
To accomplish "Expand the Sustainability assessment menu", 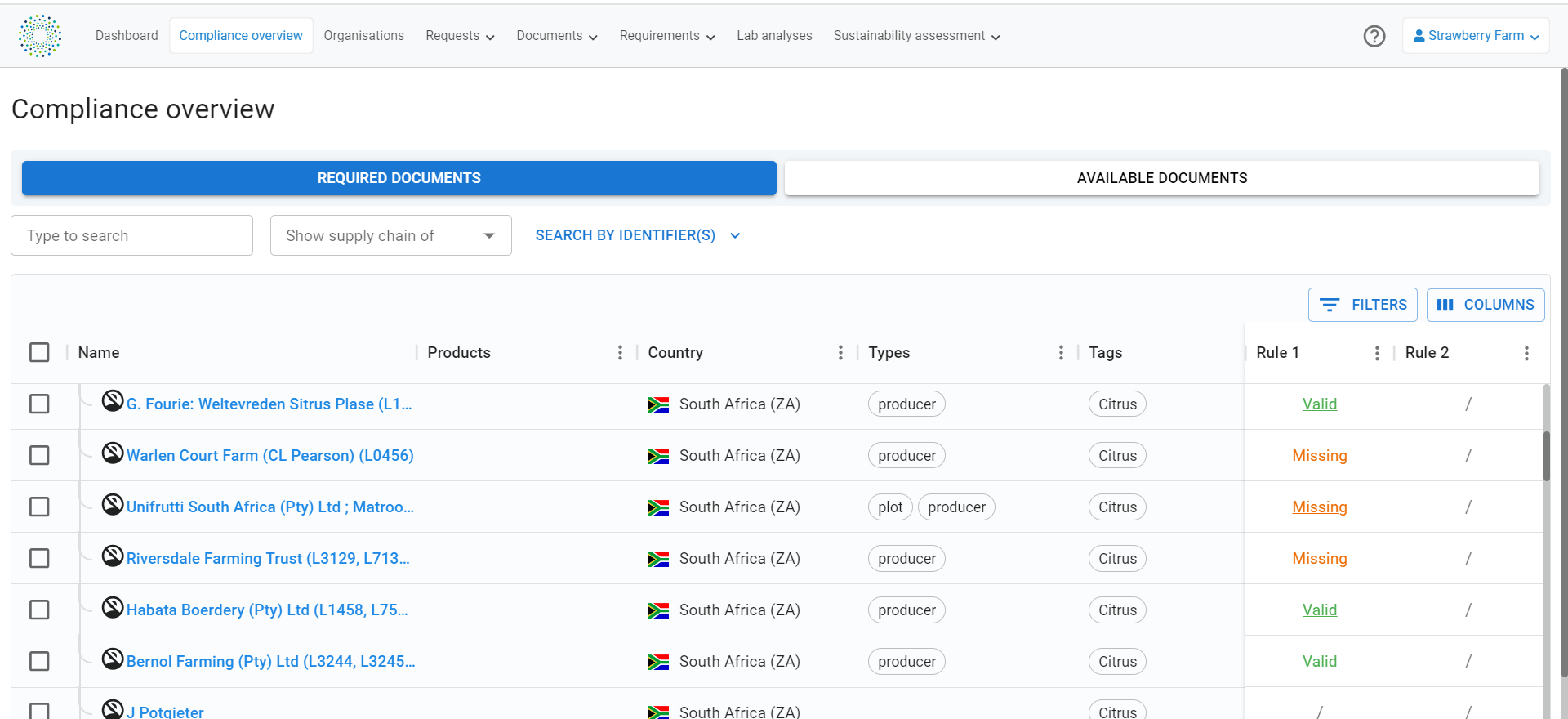I will [x=916, y=36].
